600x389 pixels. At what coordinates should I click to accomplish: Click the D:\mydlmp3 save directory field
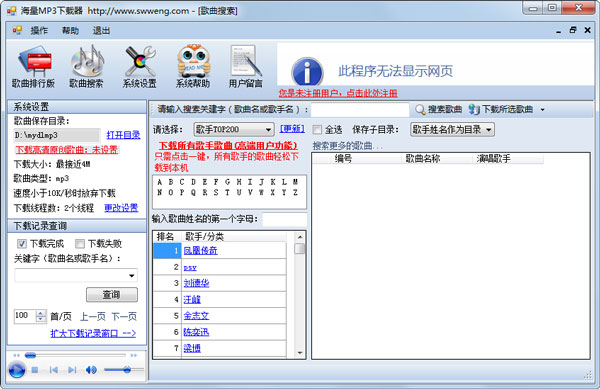click(57, 135)
